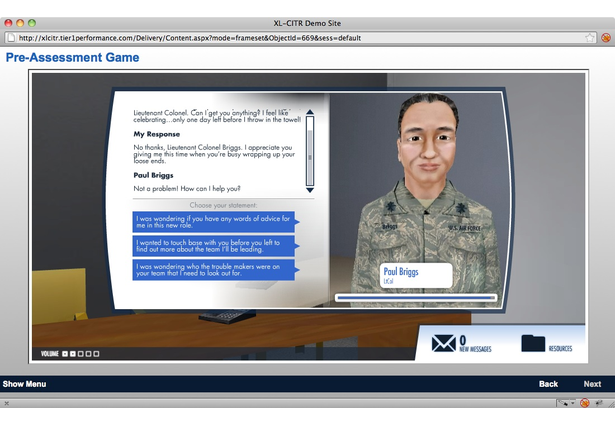This screenshot has width=615, height=424.
Task: Click the VOLUME label
Action: pyautogui.click(x=50, y=354)
